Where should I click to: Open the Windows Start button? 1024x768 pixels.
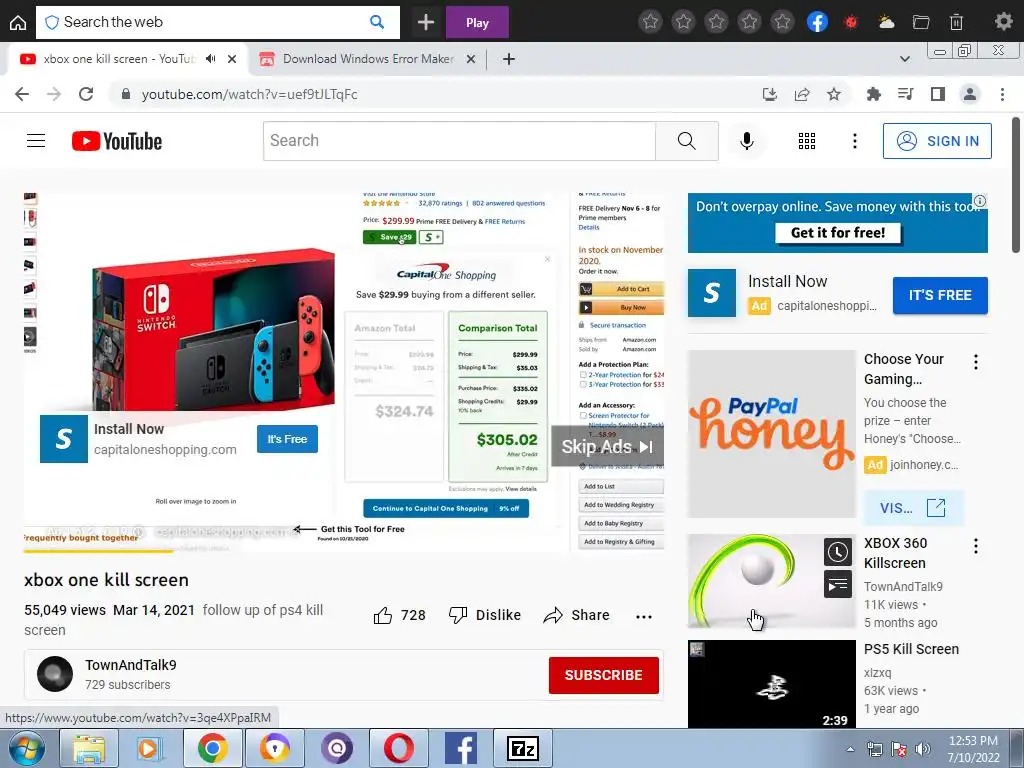(x=25, y=749)
